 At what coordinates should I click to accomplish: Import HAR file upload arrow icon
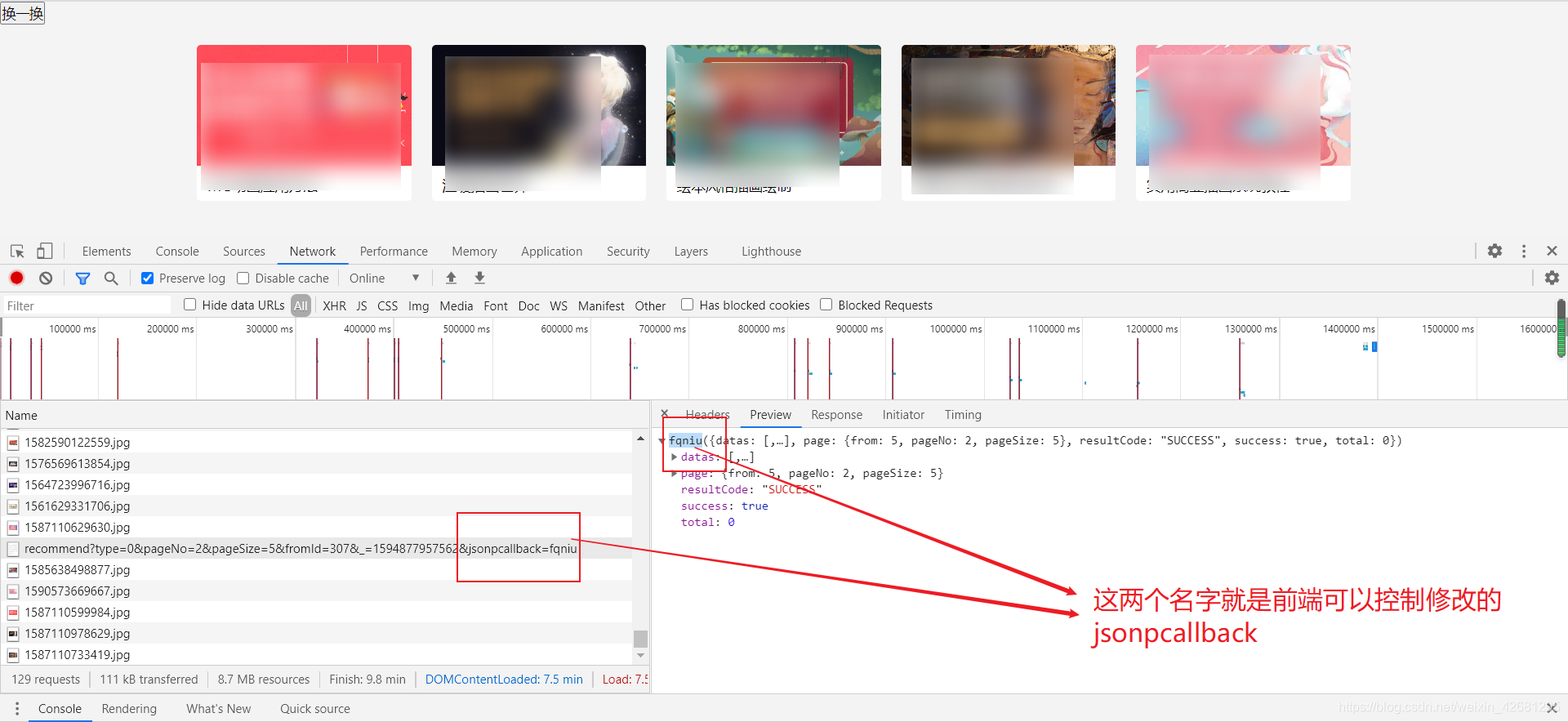[451, 278]
